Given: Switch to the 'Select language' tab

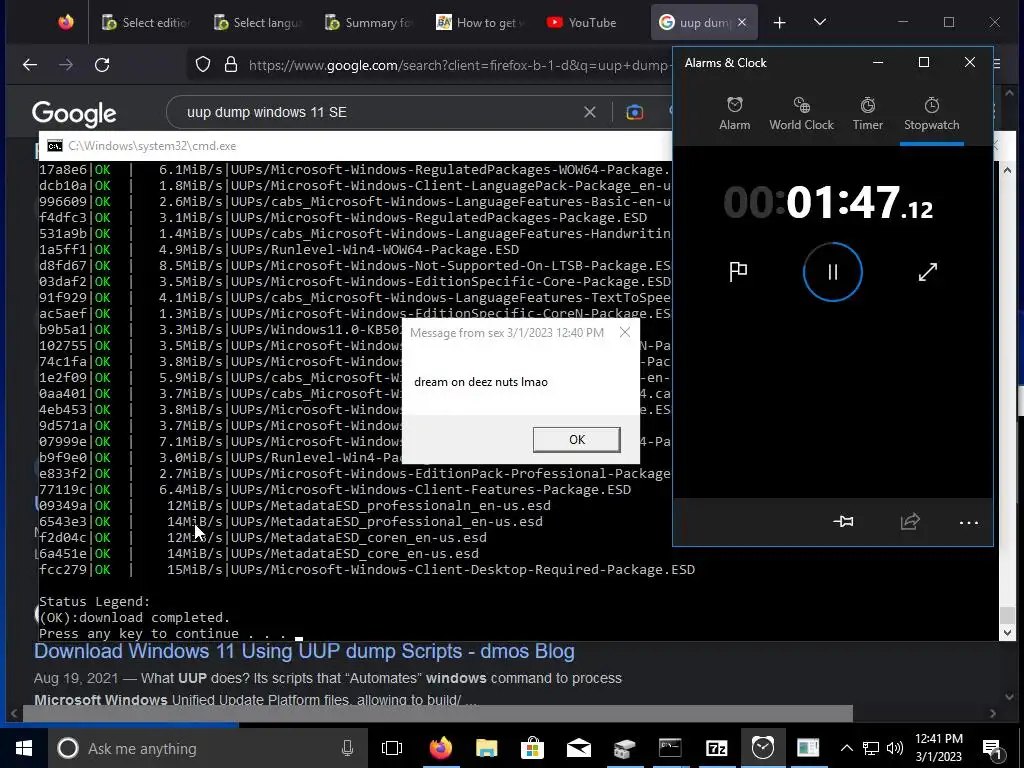Looking at the screenshot, I should coord(257,23).
